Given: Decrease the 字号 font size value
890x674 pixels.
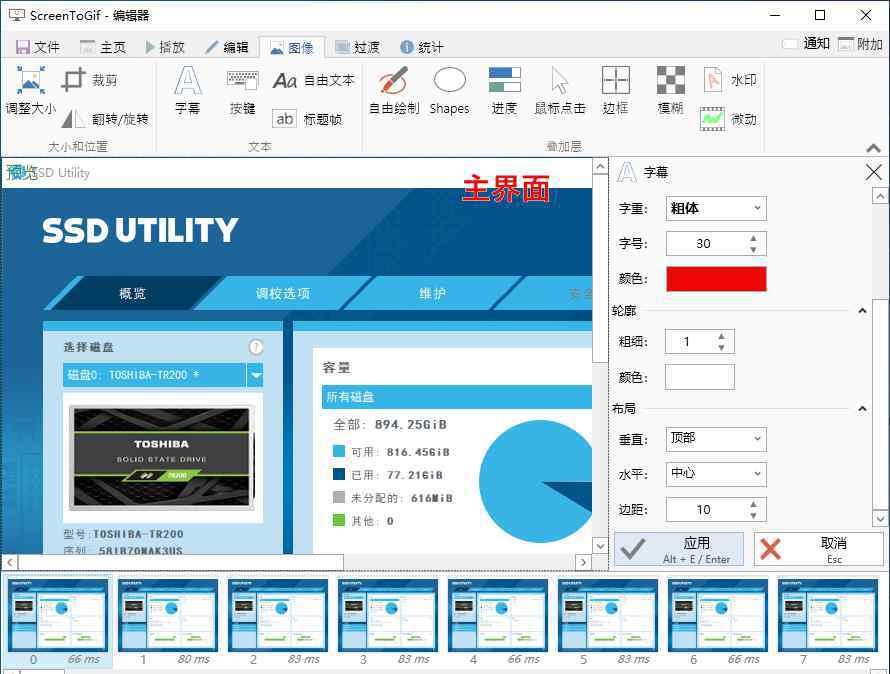Looking at the screenshot, I should [x=753, y=249].
